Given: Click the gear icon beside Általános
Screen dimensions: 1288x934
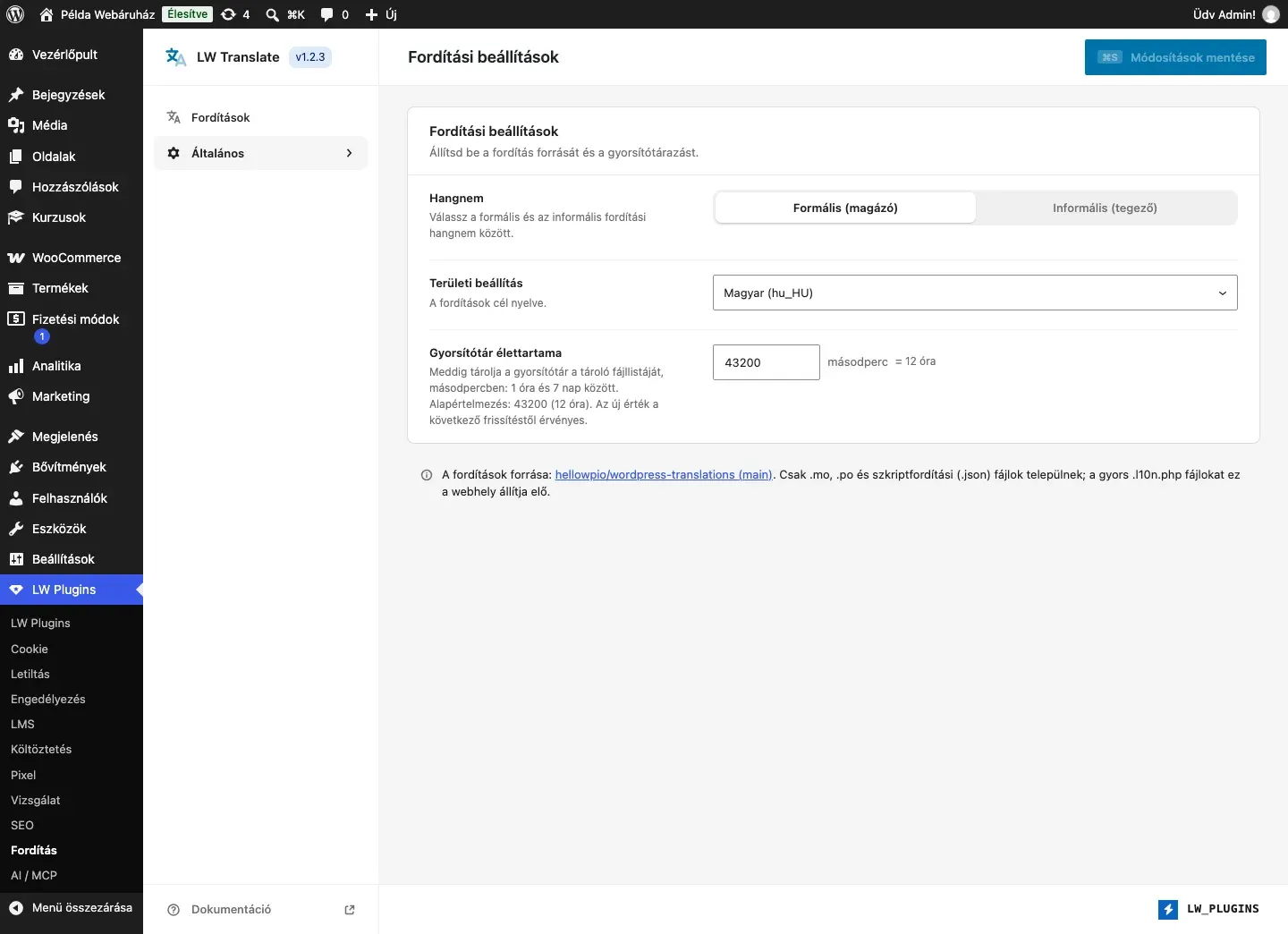Looking at the screenshot, I should tap(174, 153).
